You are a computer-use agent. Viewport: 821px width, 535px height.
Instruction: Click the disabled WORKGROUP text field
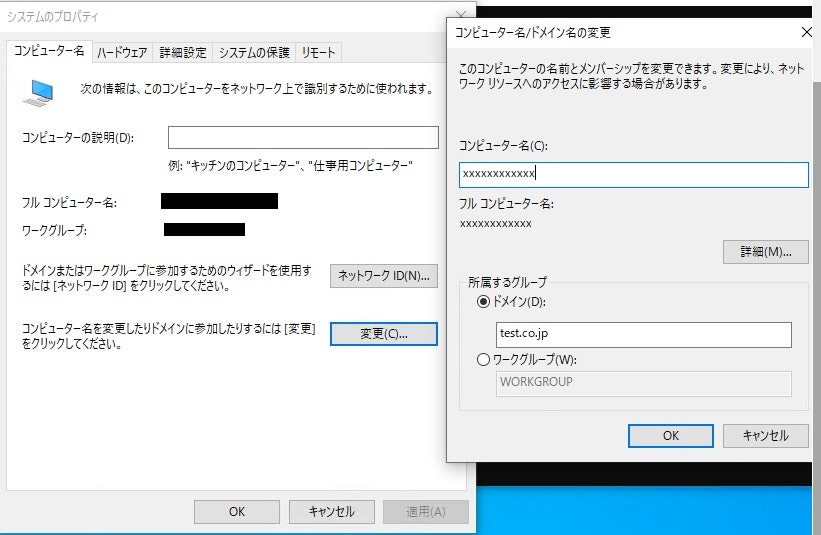pyautogui.click(x=644, y=384)
